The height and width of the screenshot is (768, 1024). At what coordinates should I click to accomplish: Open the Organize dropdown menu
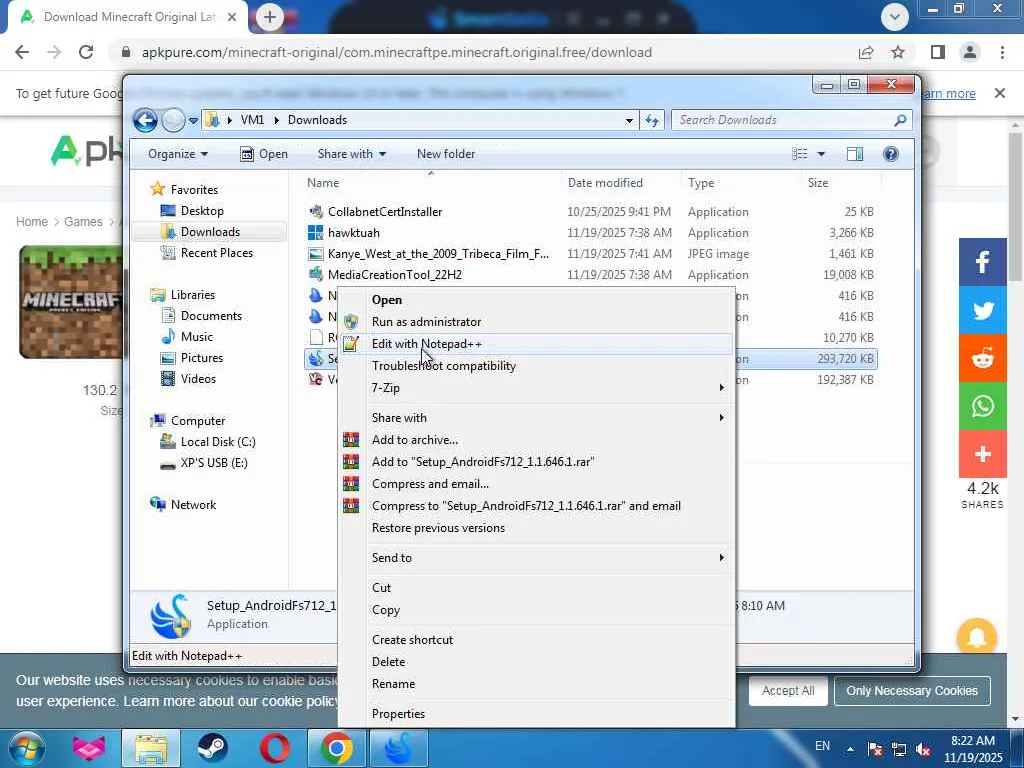pyautogui.click(x=178, y=154)
